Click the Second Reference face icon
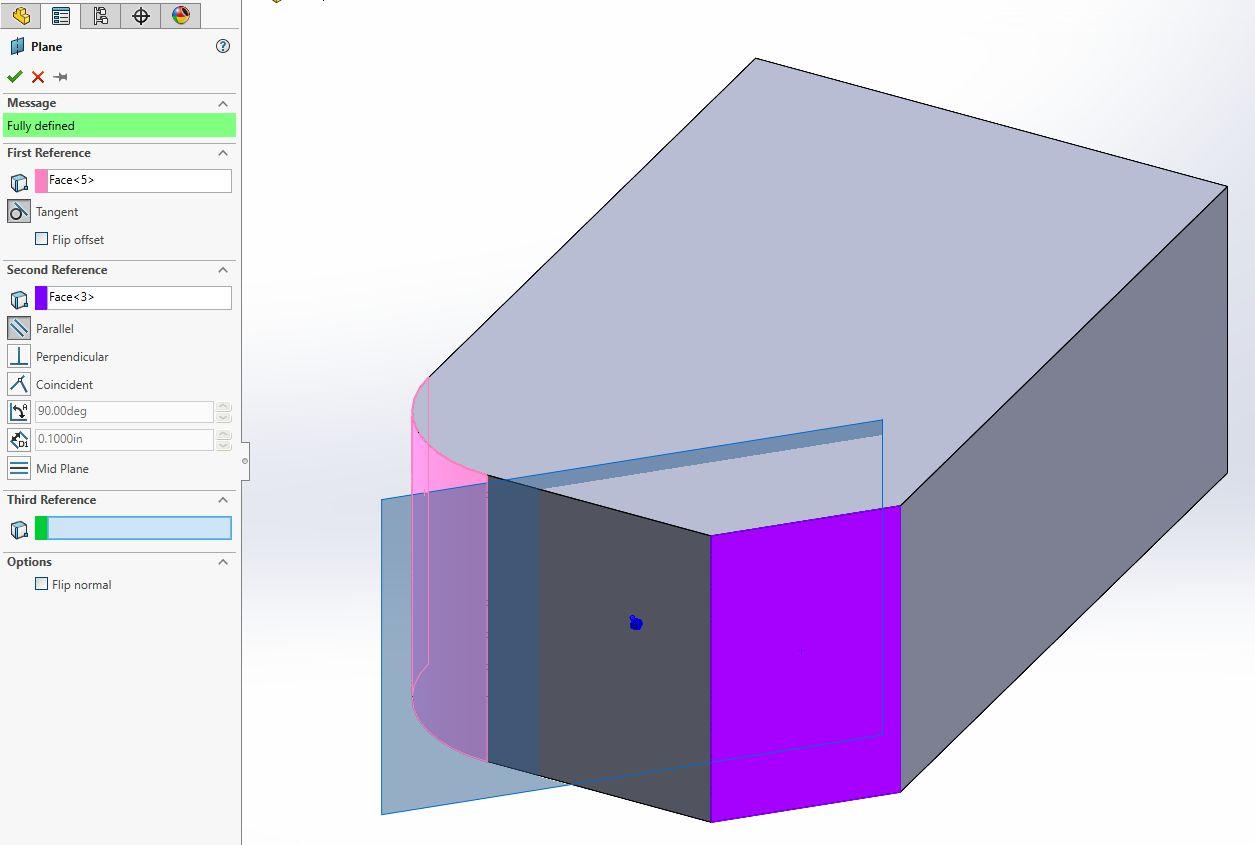This screenshot has height=845, width=1255. pyautogui.click(x=19, y=298)
